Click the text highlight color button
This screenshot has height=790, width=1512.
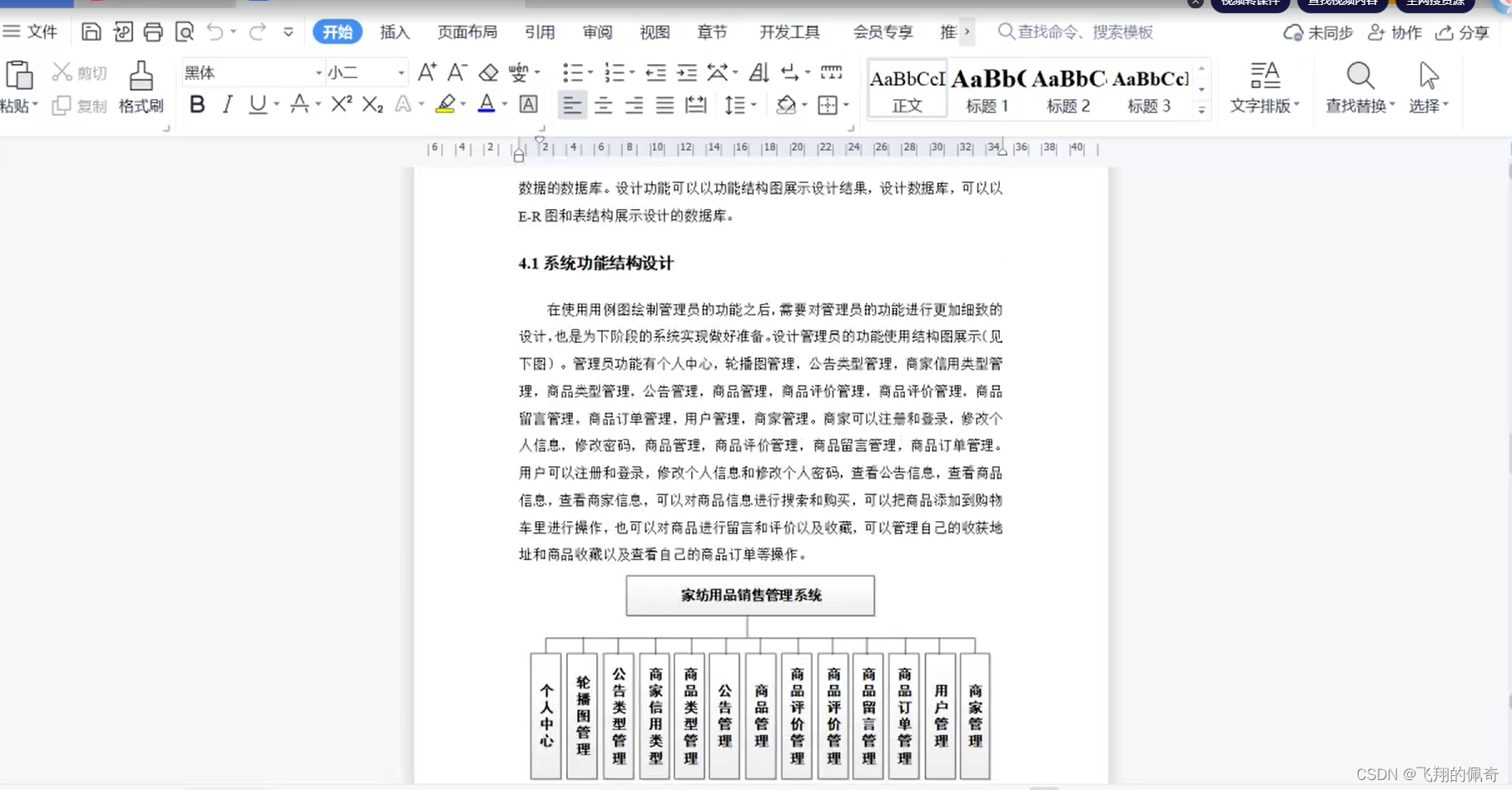[445, 104]
